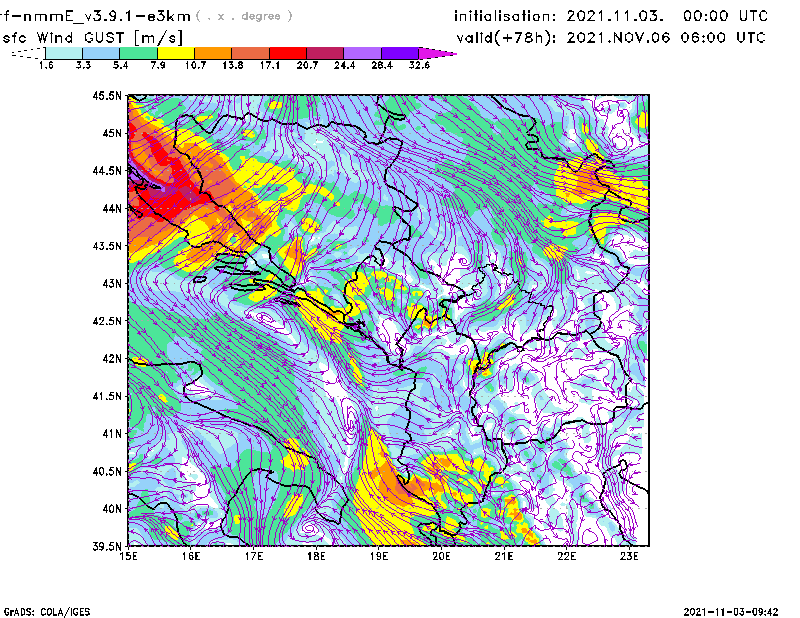This screenshot has height=618, width=800.
Task: Click the '20E' longitude label
Action: coord(441,556)
